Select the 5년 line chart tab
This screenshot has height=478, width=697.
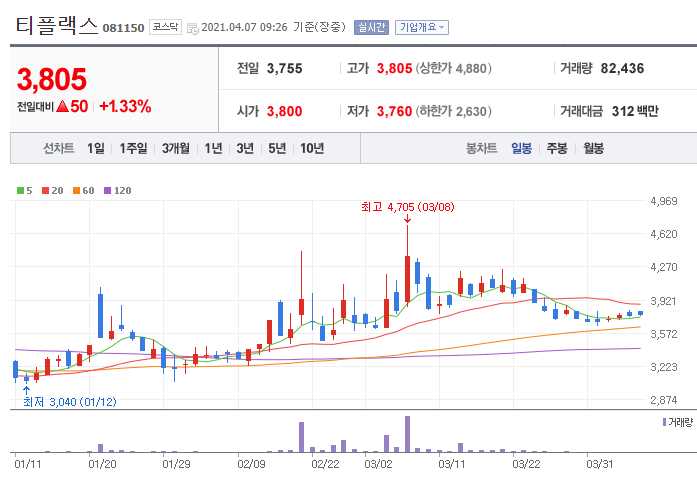coord(277,148)
